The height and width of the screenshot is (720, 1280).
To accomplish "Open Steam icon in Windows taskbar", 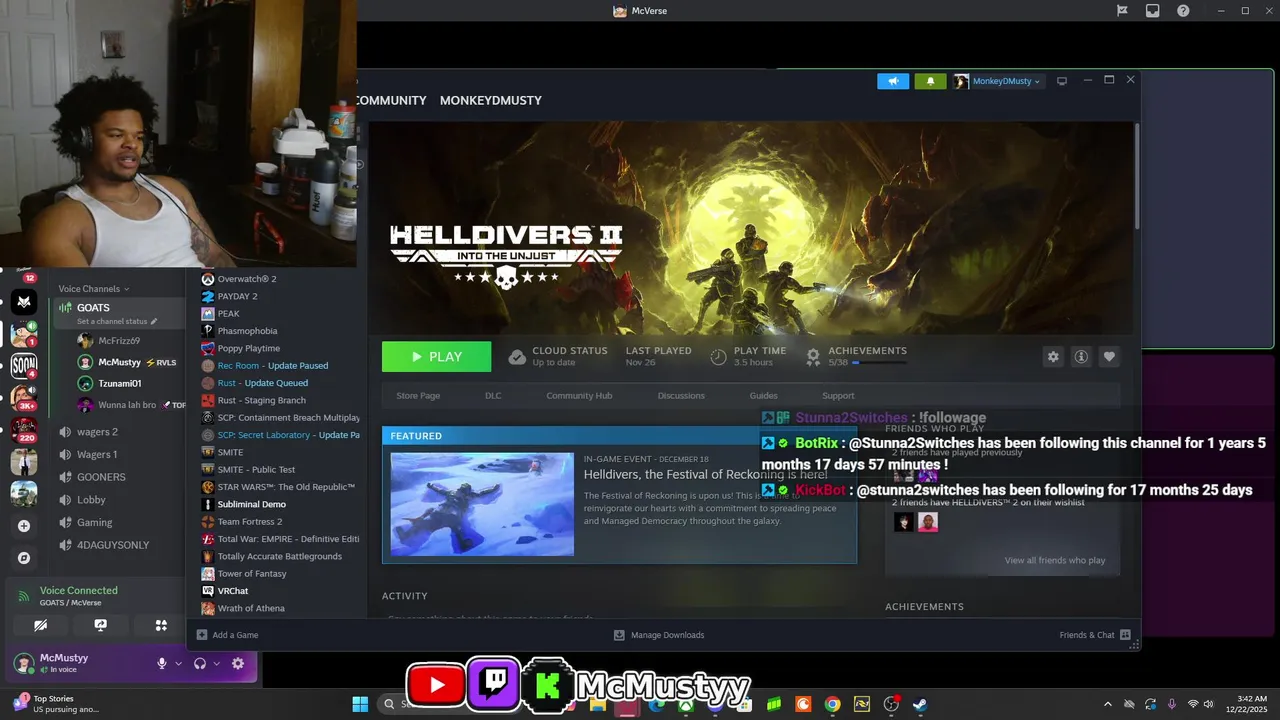I will (x=920, y=704).
